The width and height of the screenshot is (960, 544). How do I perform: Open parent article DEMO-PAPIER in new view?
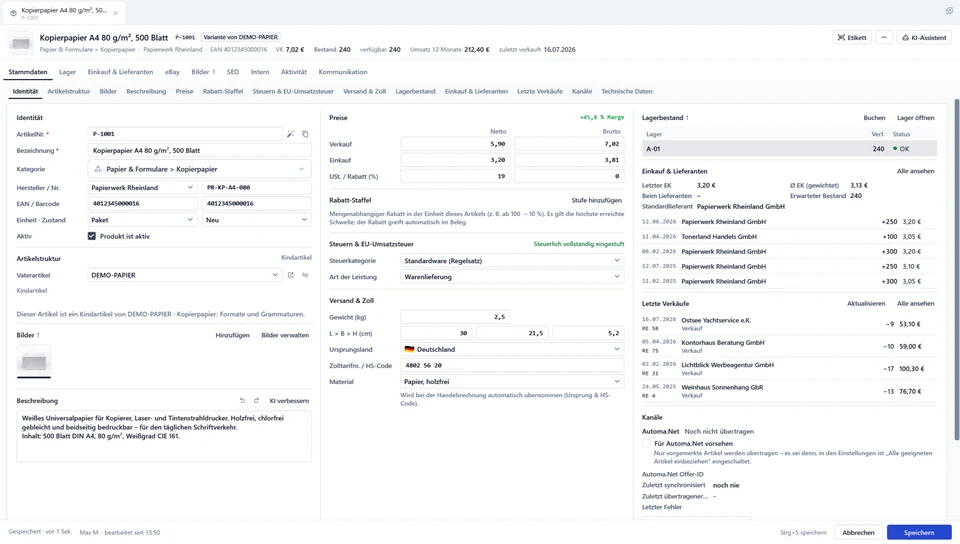point(291,275)
